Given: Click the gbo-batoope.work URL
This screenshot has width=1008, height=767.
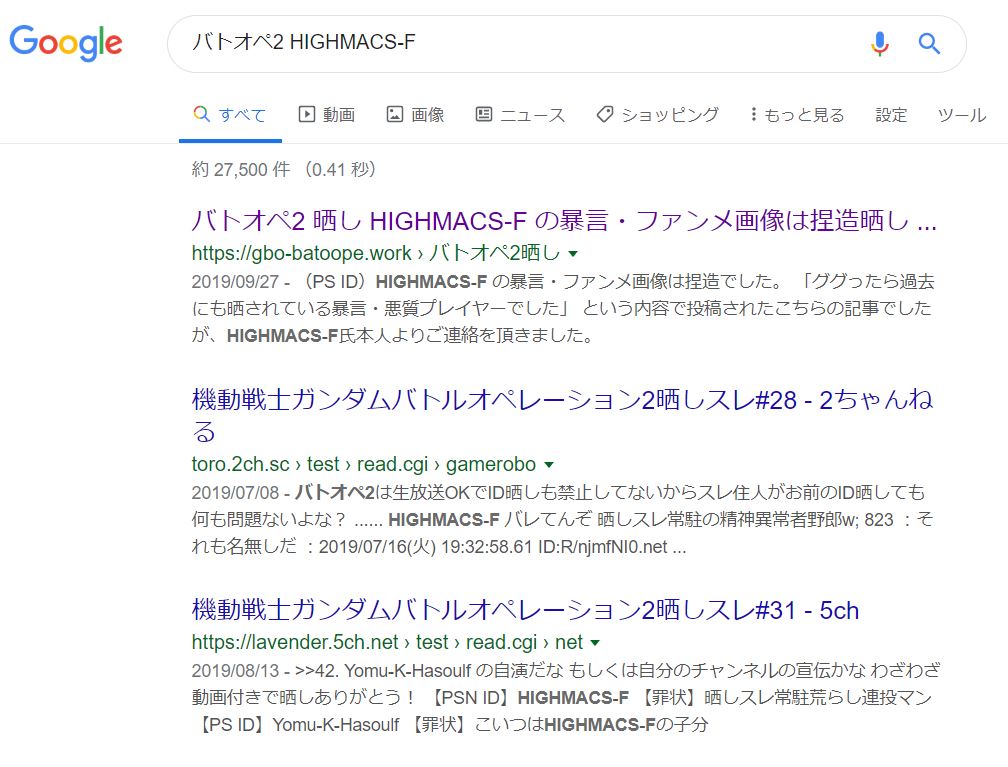Looking at the screenshot, I should (x=375, y=253).
